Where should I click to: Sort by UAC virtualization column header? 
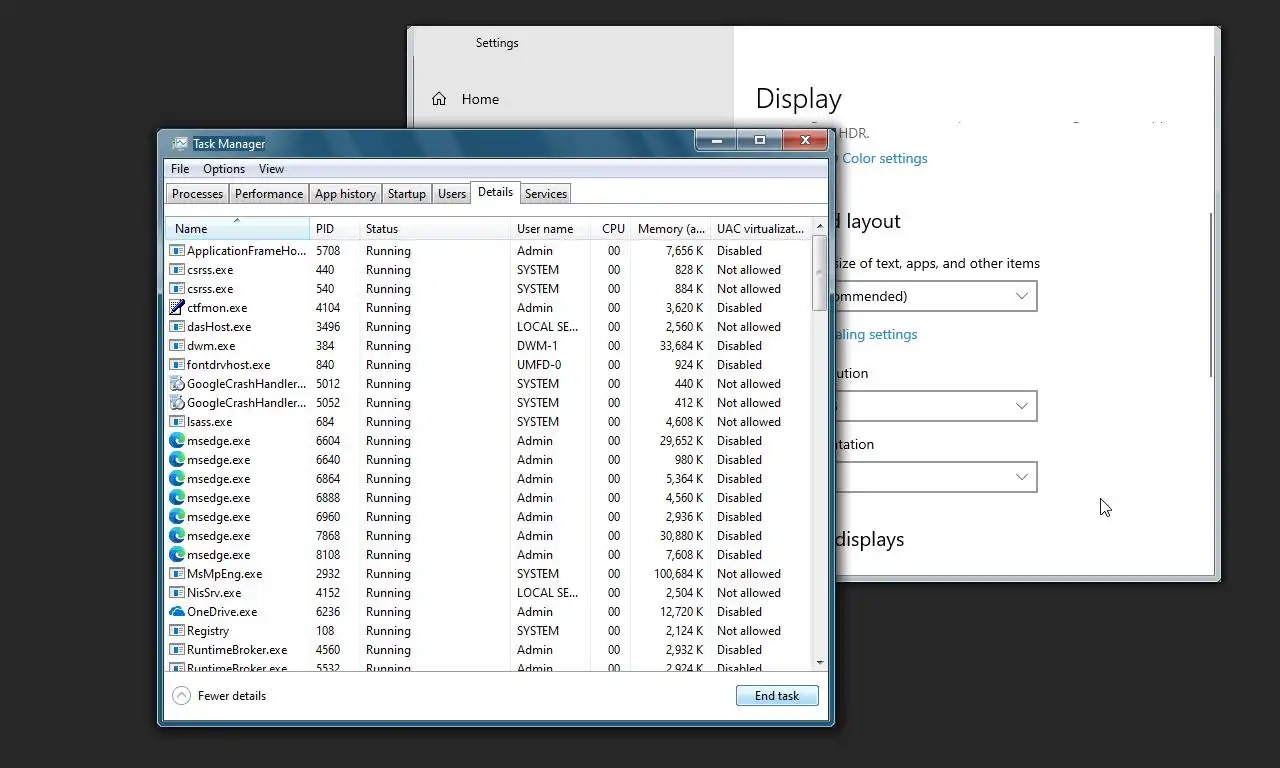coord(760,229)
